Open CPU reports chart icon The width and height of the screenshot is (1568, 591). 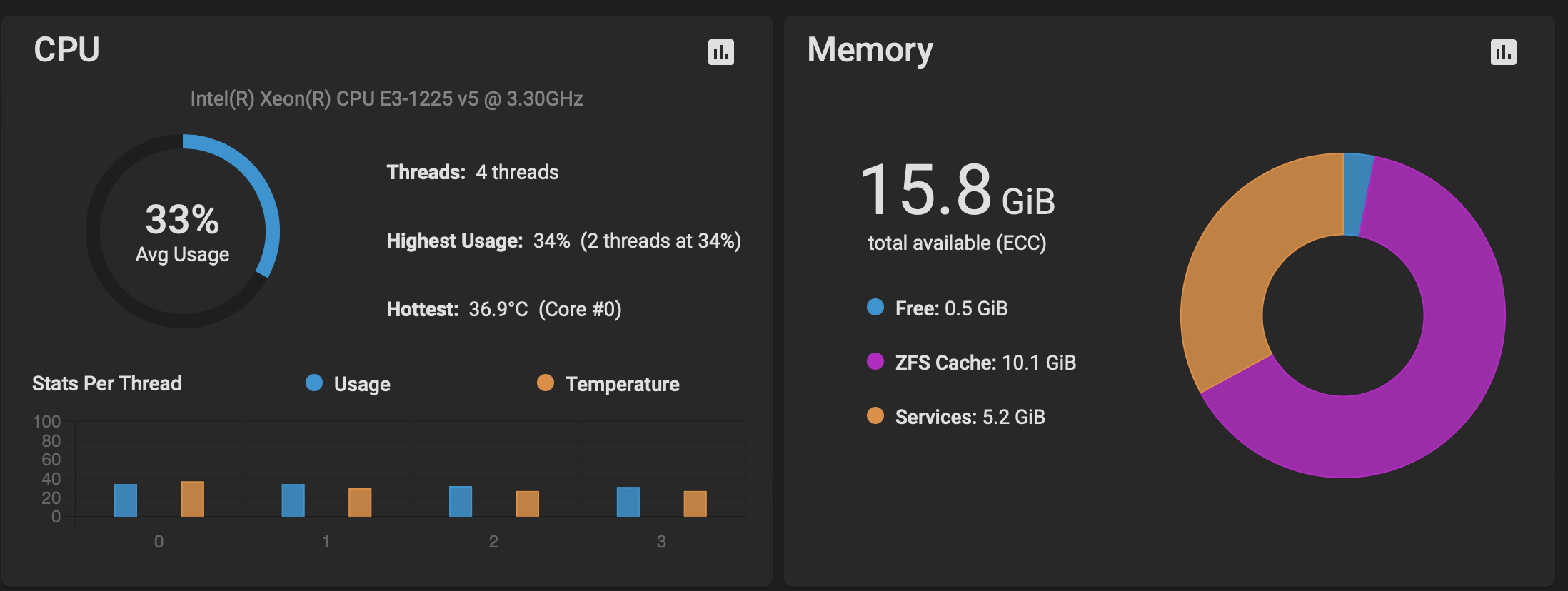point(720,52)
